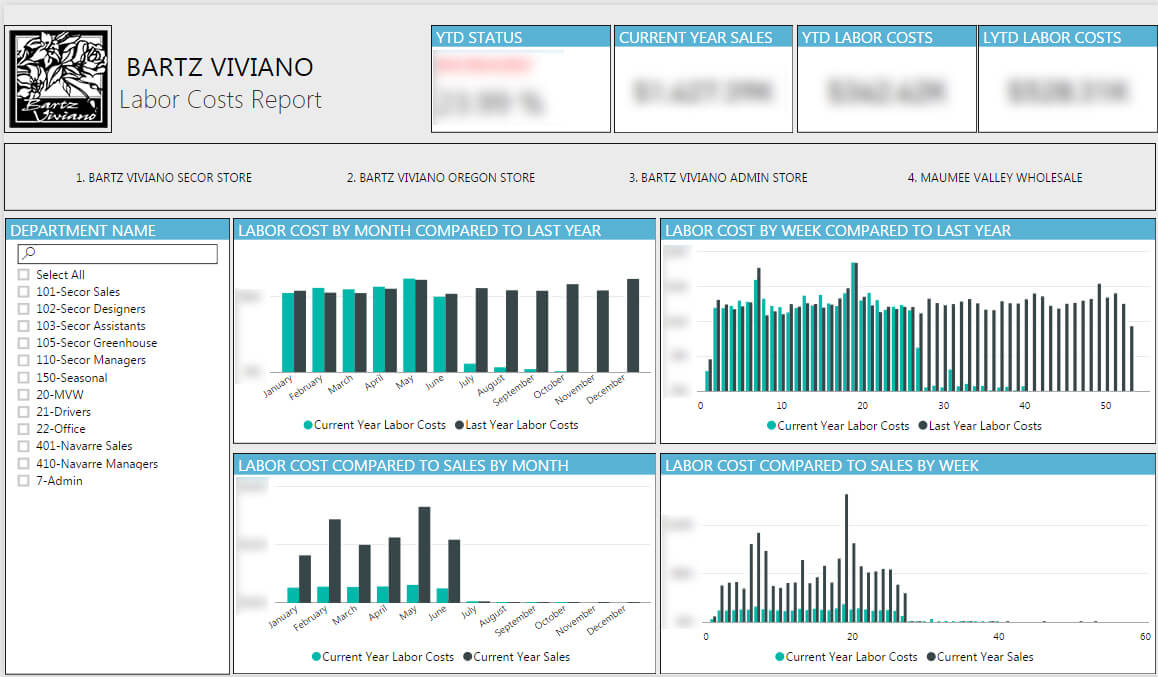
Task: Click Current Year Sales legend in sales by week chart
Action: tap(980, 657)
